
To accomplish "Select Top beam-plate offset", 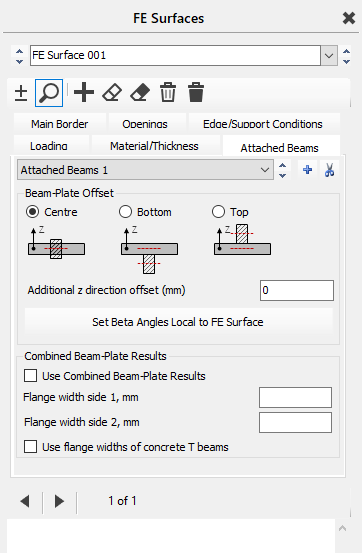I will click(218, 212).
